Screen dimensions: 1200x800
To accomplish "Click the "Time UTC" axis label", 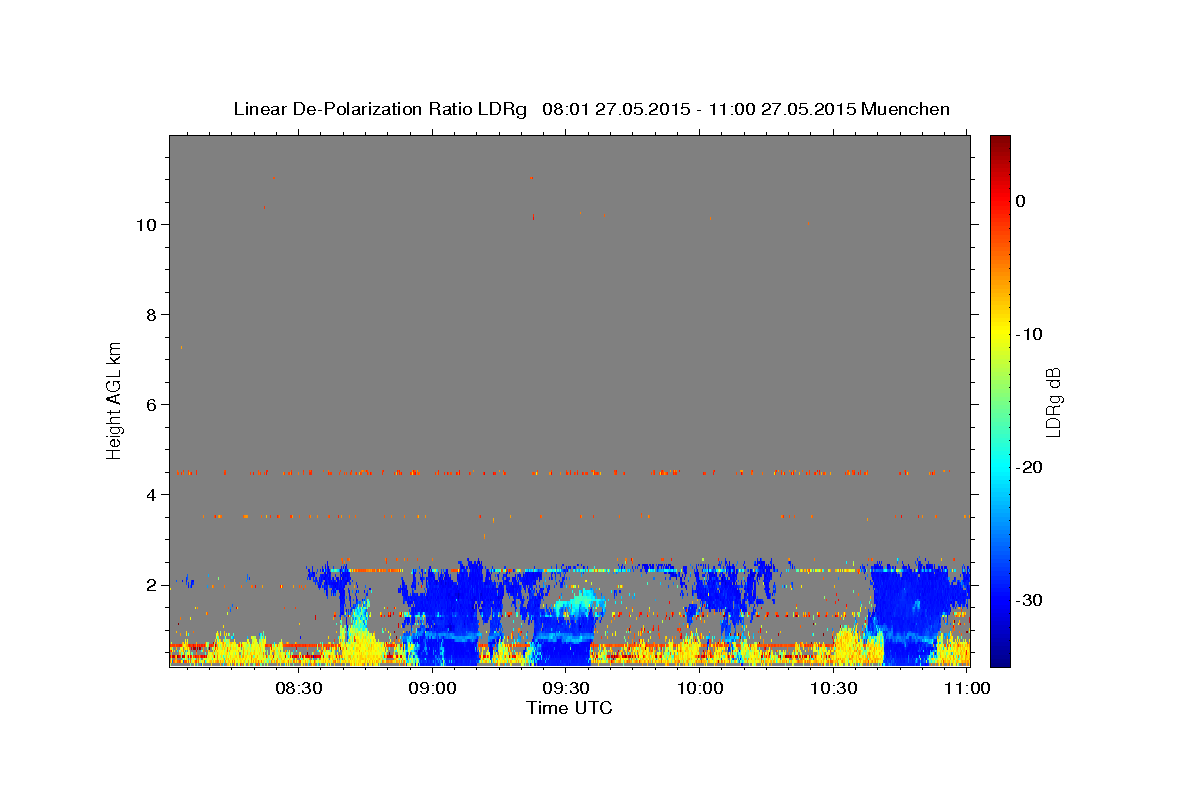I will (569, 708).
